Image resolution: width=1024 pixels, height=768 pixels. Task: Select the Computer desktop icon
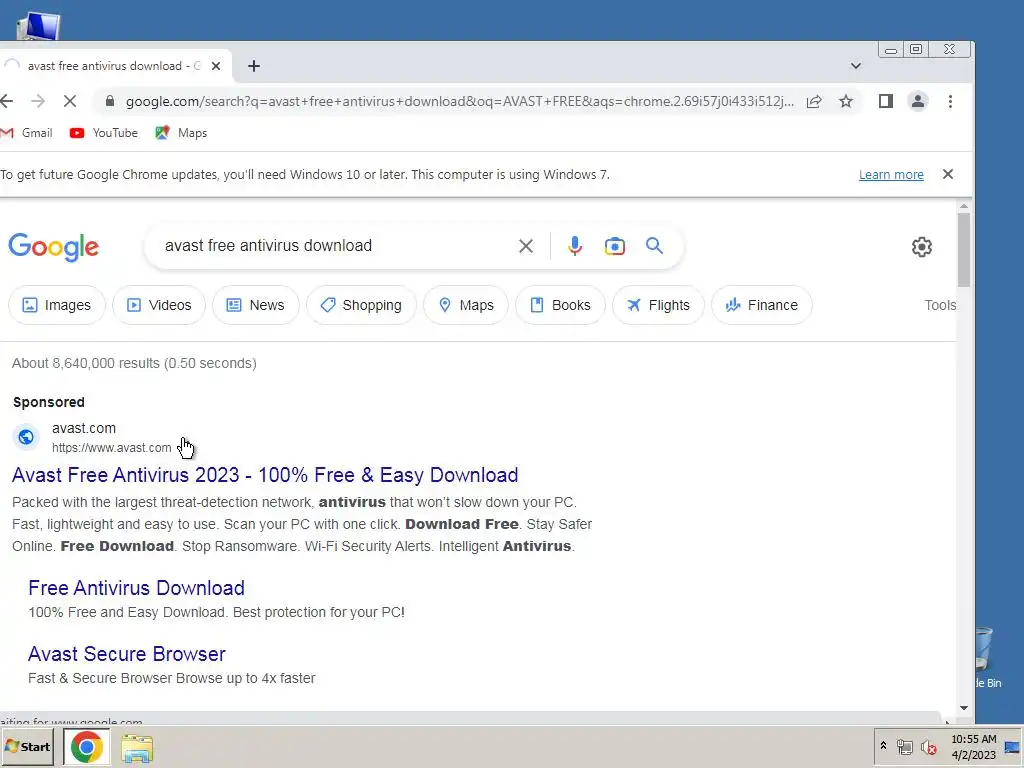(38, 26)
